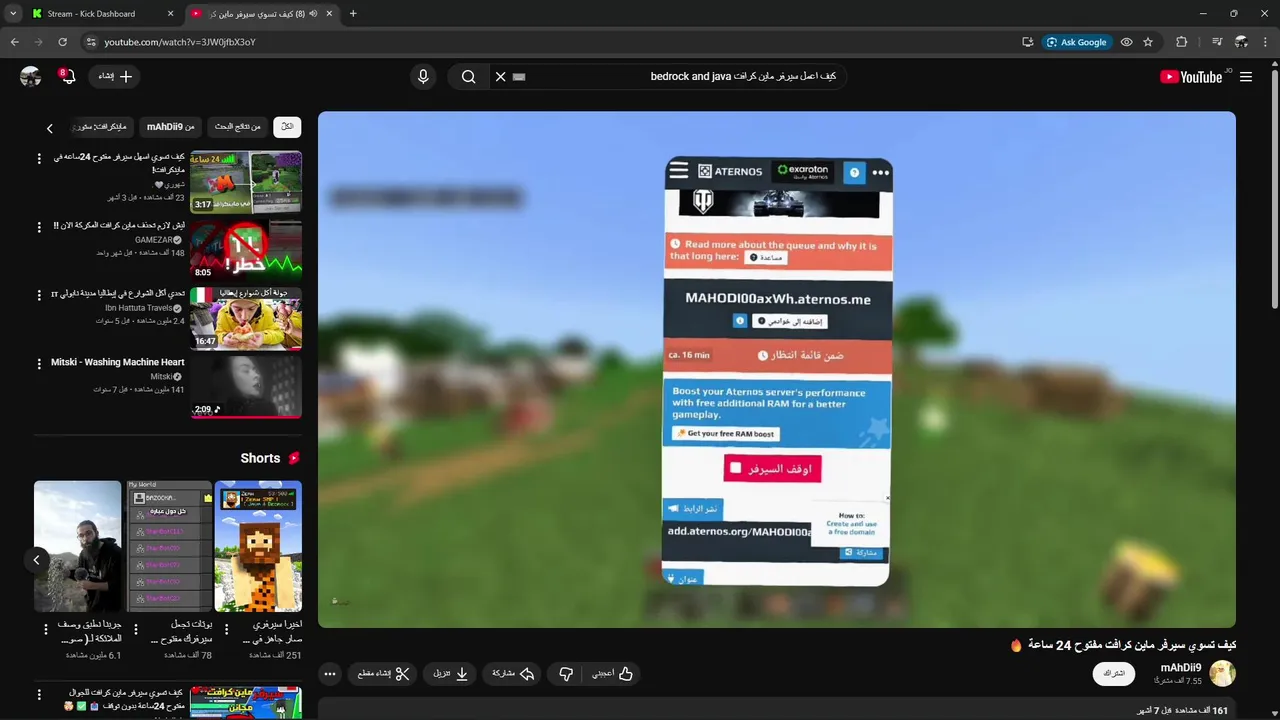This screenshot has height=720, width=1280.
Task: Open YouTube notifications bell
Action: 67,76
